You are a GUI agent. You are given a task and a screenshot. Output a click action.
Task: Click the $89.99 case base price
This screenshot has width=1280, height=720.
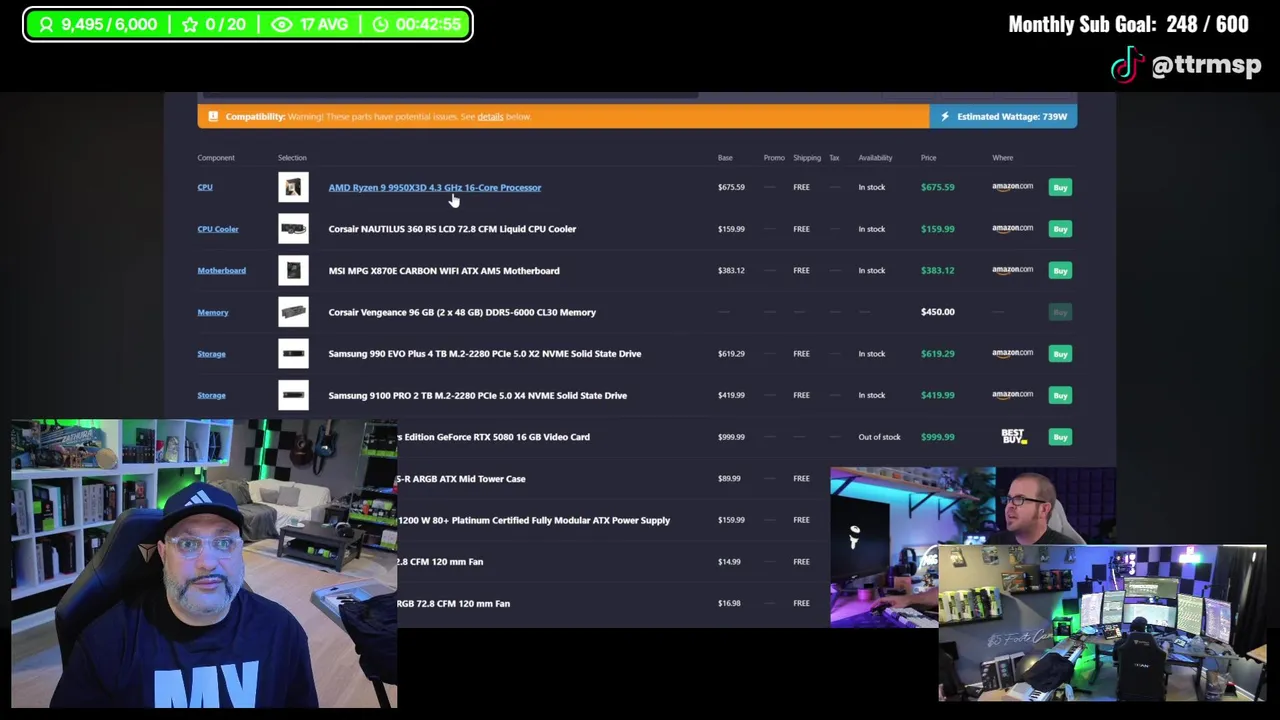tap(729, 478)
